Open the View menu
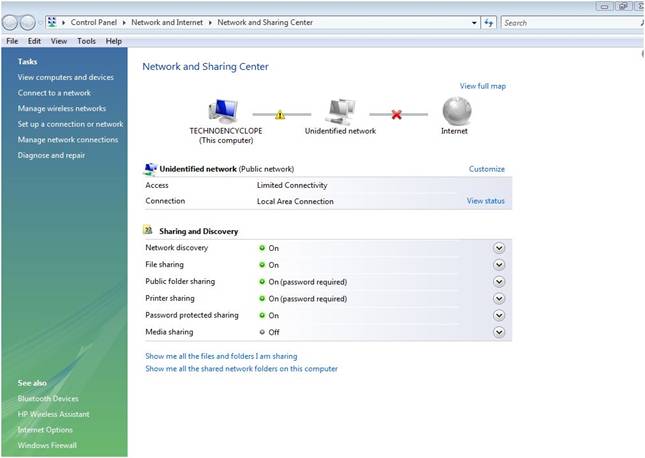Screen dimensions: 645x458 pyautogui.click(x=59, y=41)
